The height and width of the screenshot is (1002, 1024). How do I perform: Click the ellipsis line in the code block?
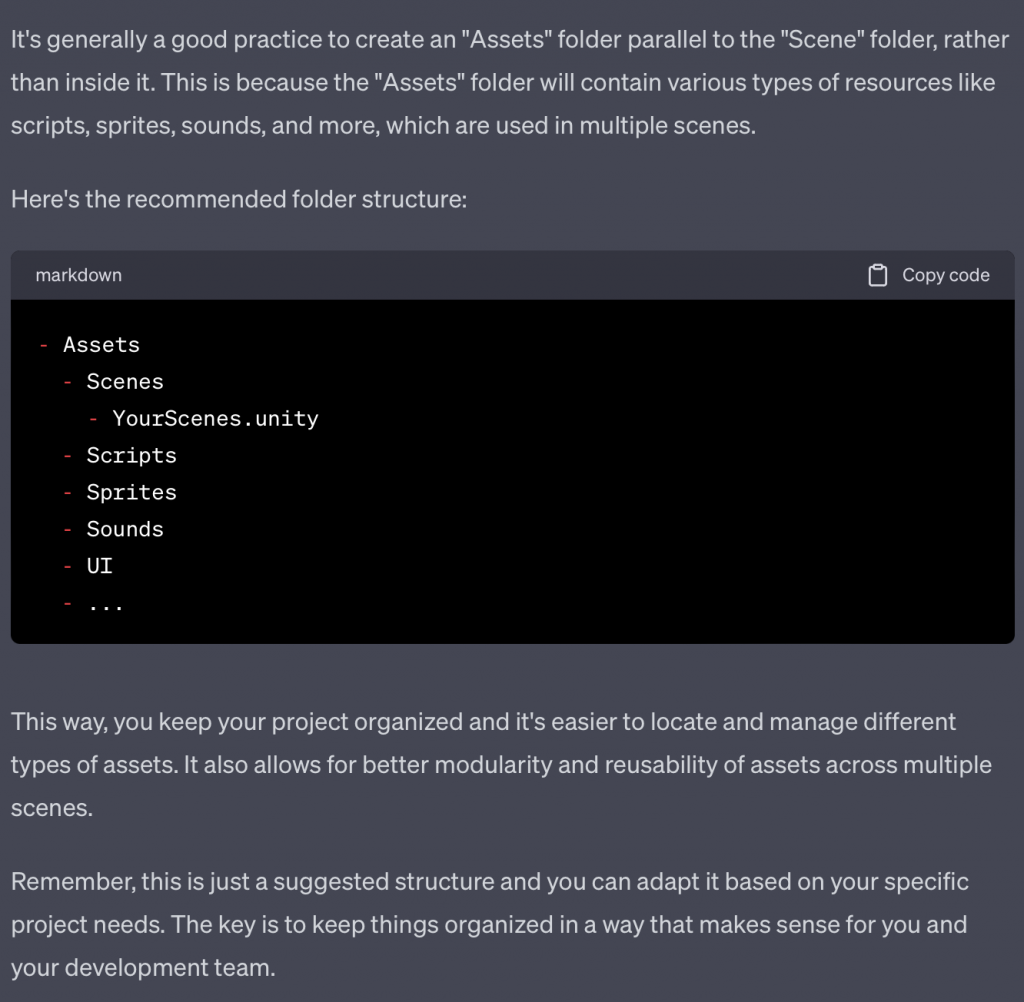(x=105, y=604)
